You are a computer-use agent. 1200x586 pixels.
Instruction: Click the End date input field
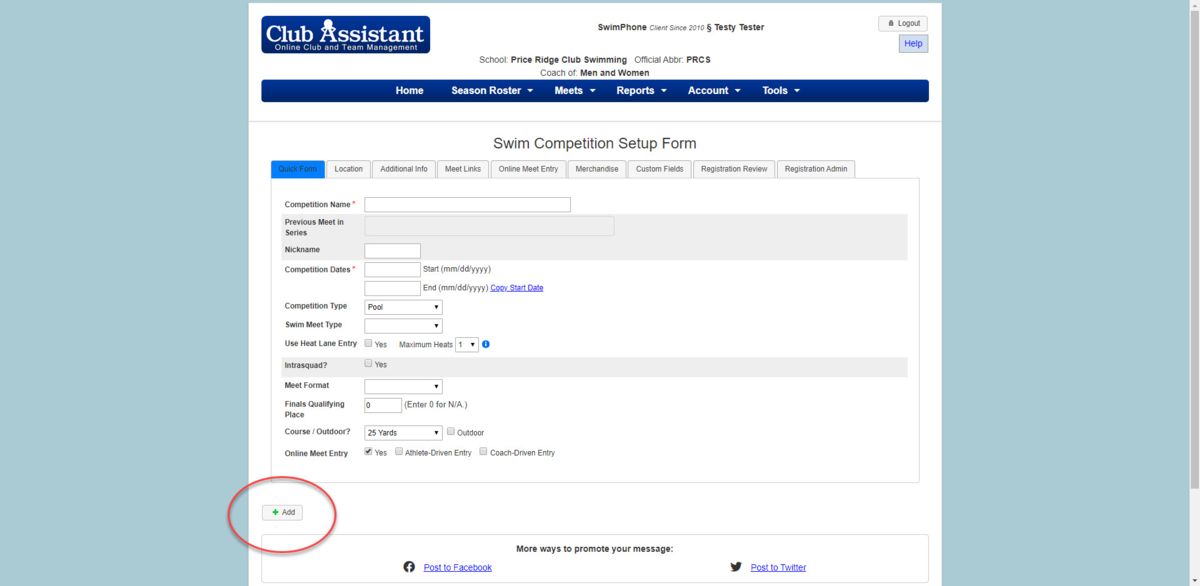point(392,288)
